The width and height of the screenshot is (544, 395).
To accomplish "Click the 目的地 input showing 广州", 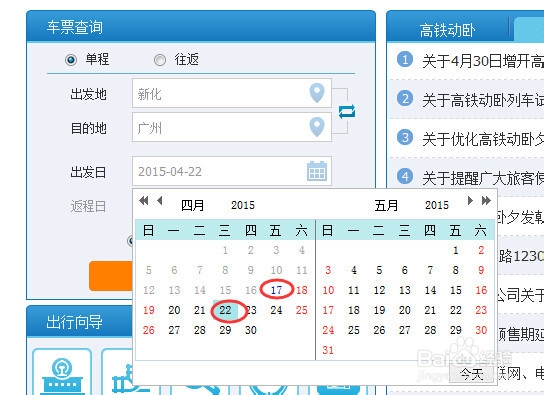I will pyautogui.click(x=232, y=127).
